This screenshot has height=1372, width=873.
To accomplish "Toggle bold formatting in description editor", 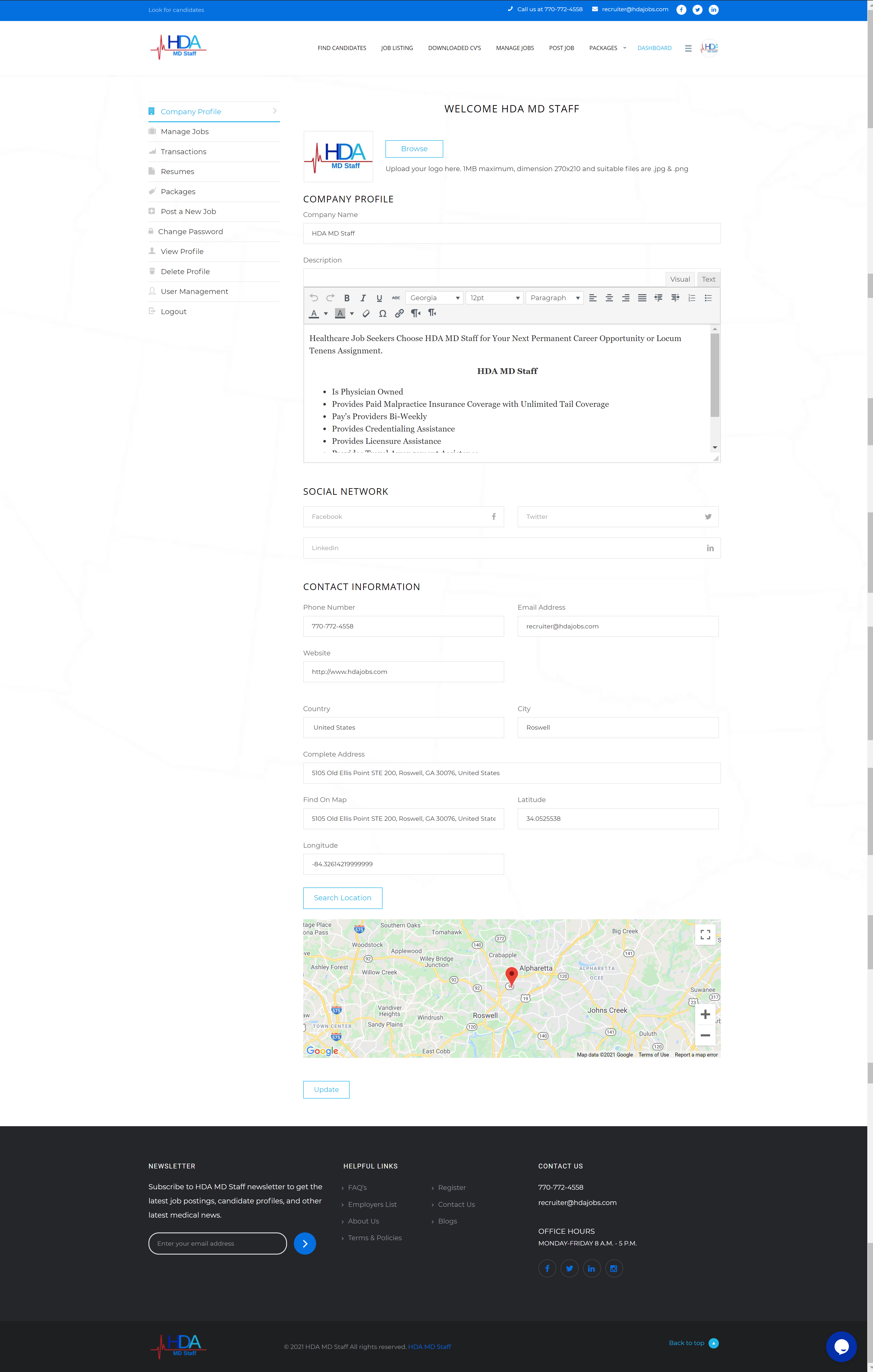I will [347, 297].
